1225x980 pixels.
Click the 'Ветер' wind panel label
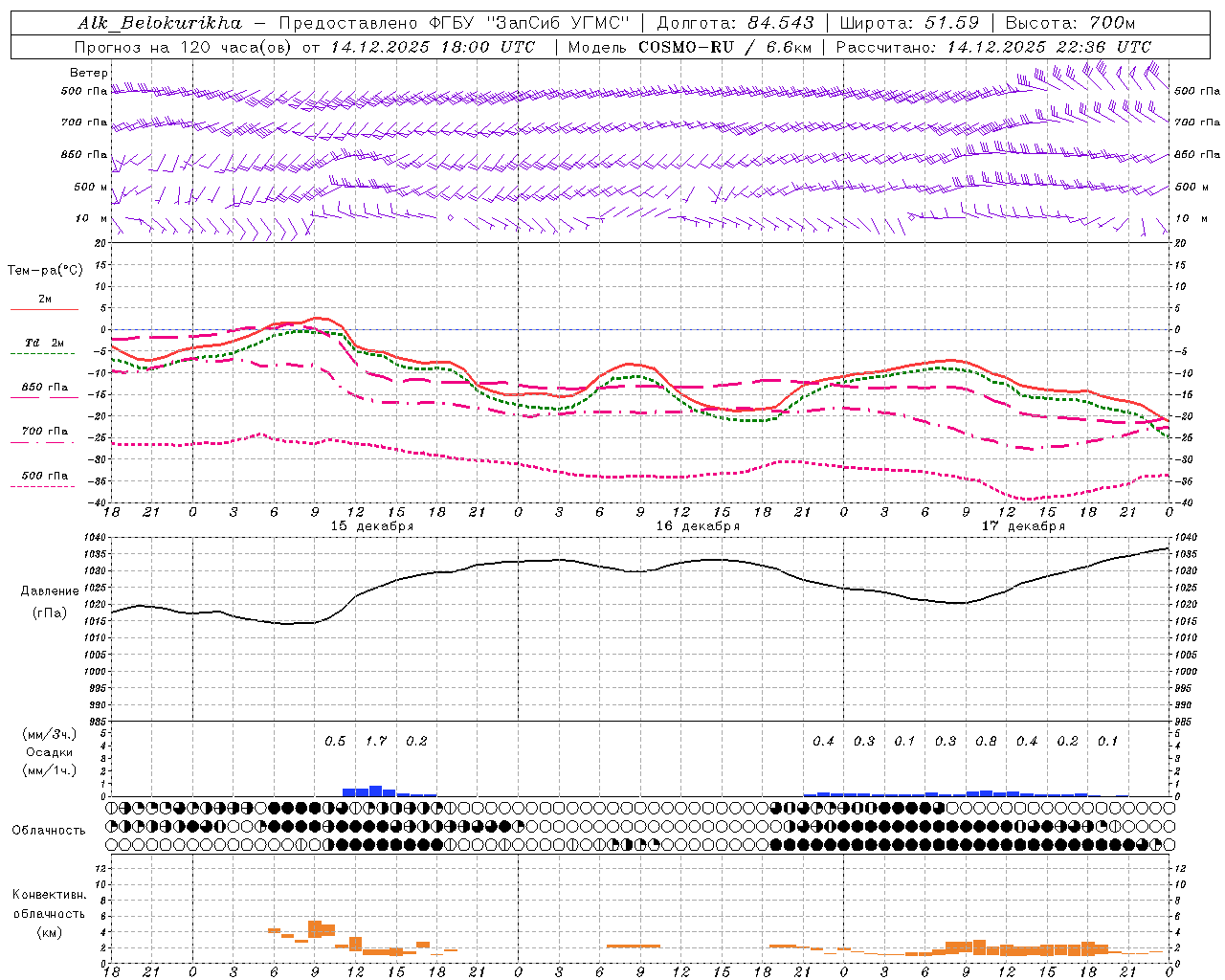[x=89, y=73]
